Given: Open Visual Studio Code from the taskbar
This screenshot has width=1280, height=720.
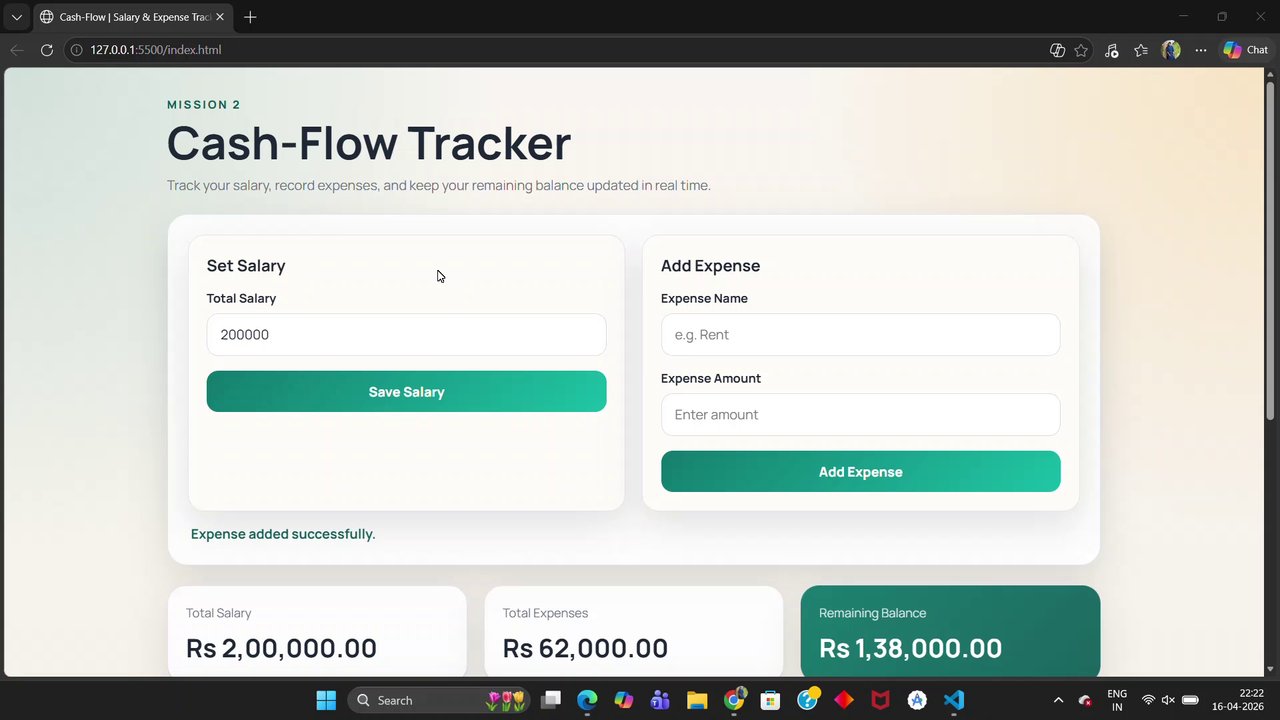Looking at the screenshot, I should (x=954, y=700).
